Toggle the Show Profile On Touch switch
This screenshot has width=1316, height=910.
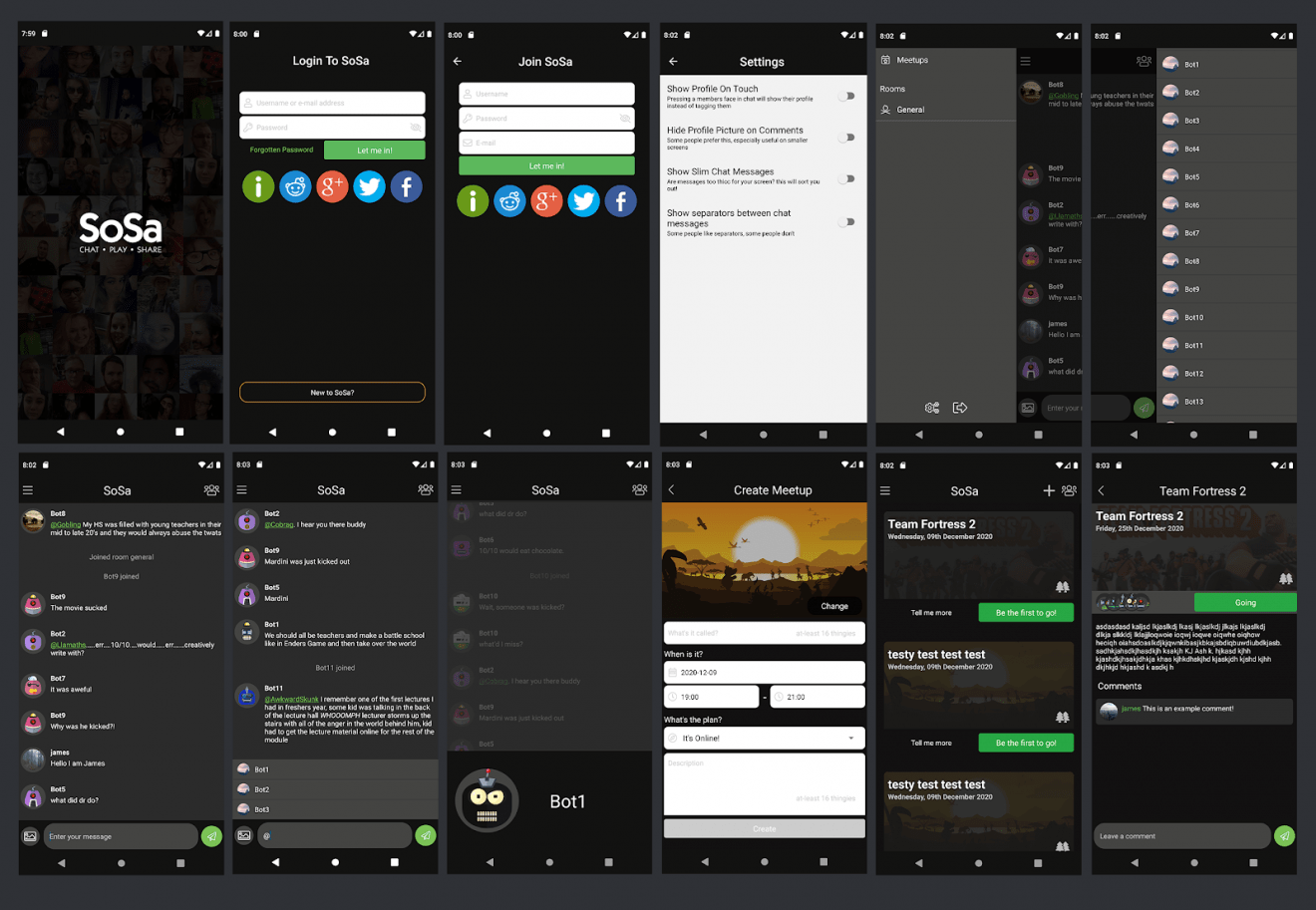point(846,96)
